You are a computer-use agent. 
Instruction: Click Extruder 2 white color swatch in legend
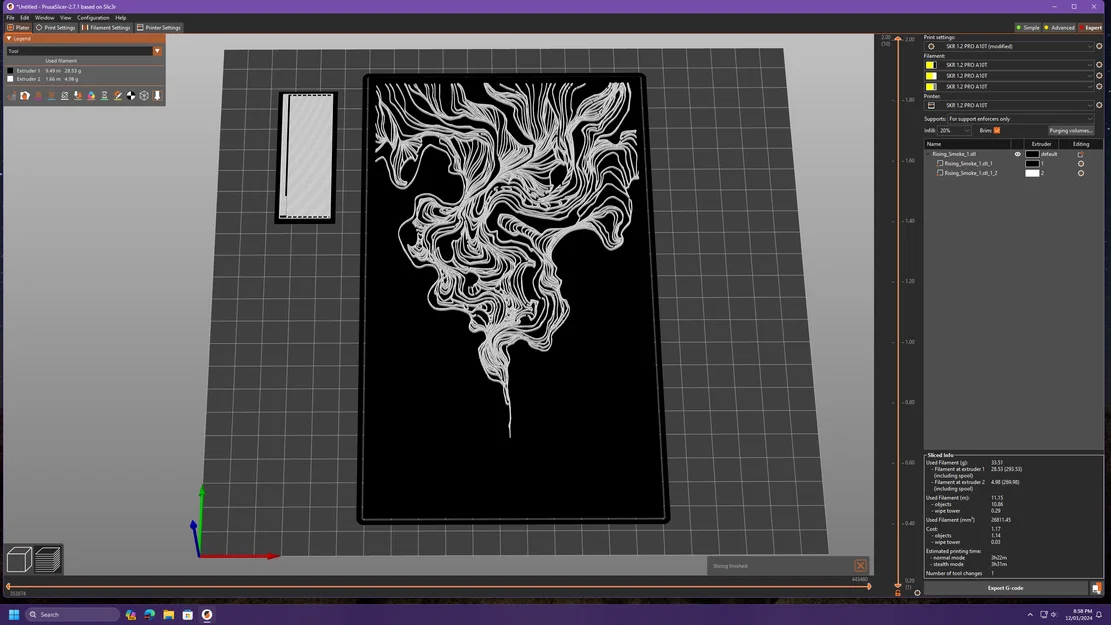pos(10,79)
